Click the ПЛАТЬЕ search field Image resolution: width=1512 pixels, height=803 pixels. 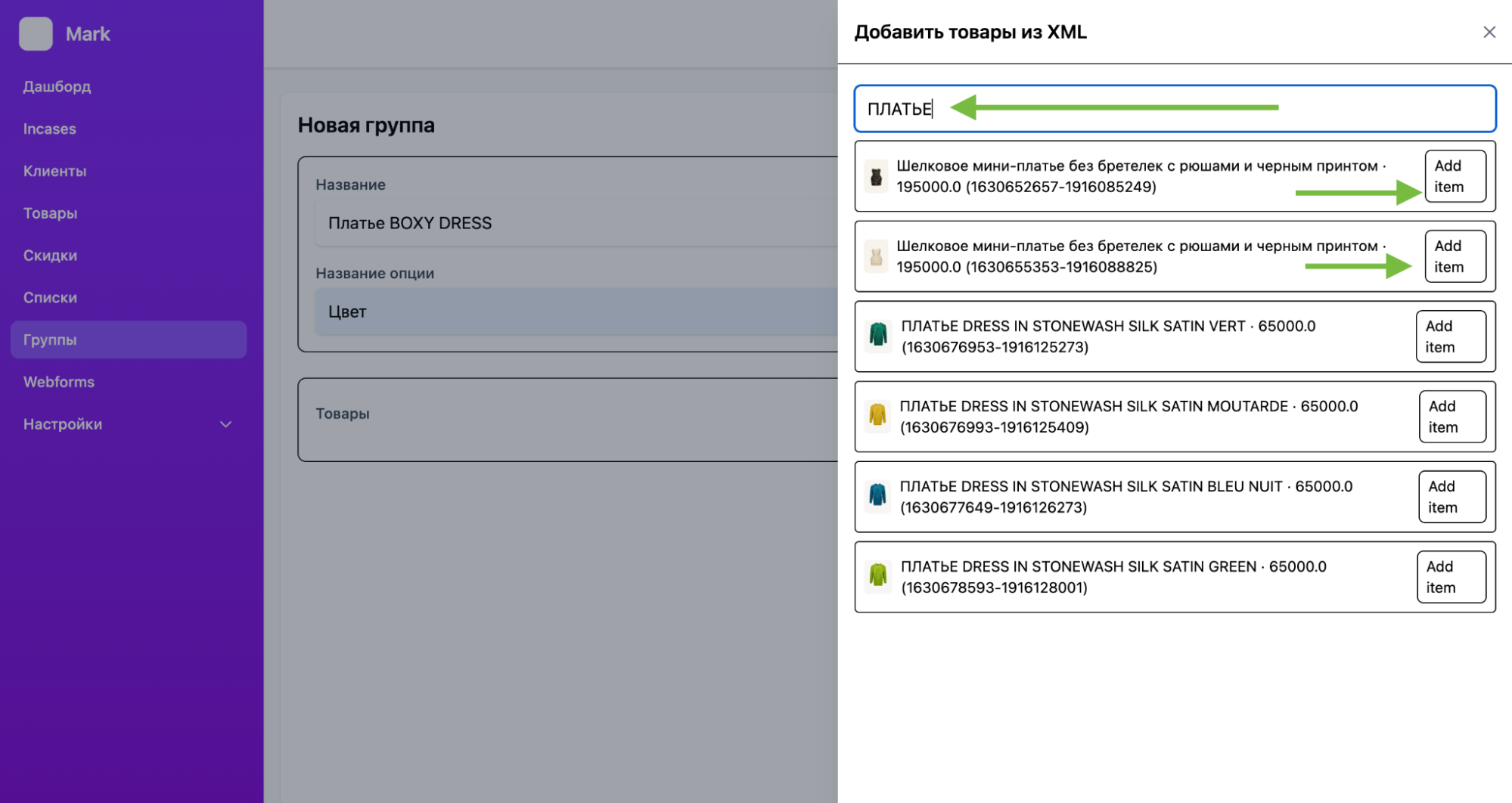[x=1174, y=109]
